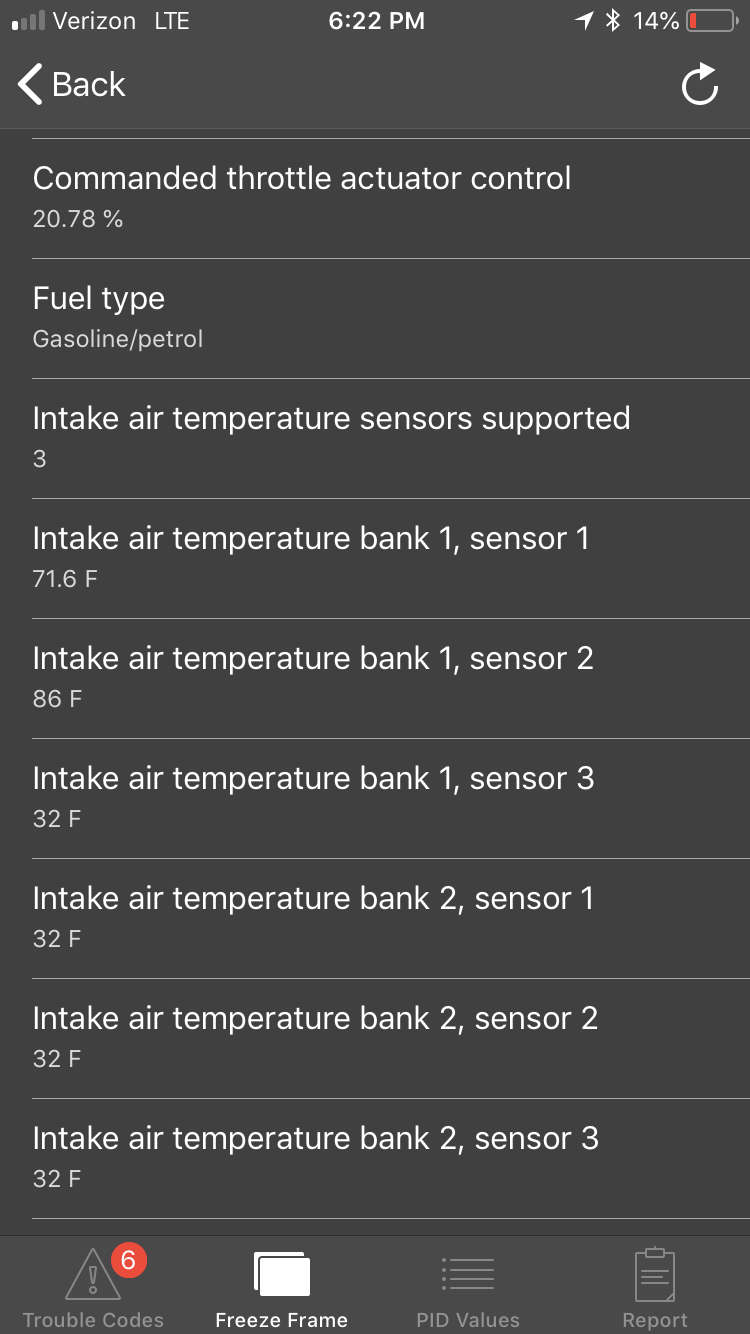Tap the Bluetooth status icon
The image size is (750, 1334).
click(x=614, y=21)
